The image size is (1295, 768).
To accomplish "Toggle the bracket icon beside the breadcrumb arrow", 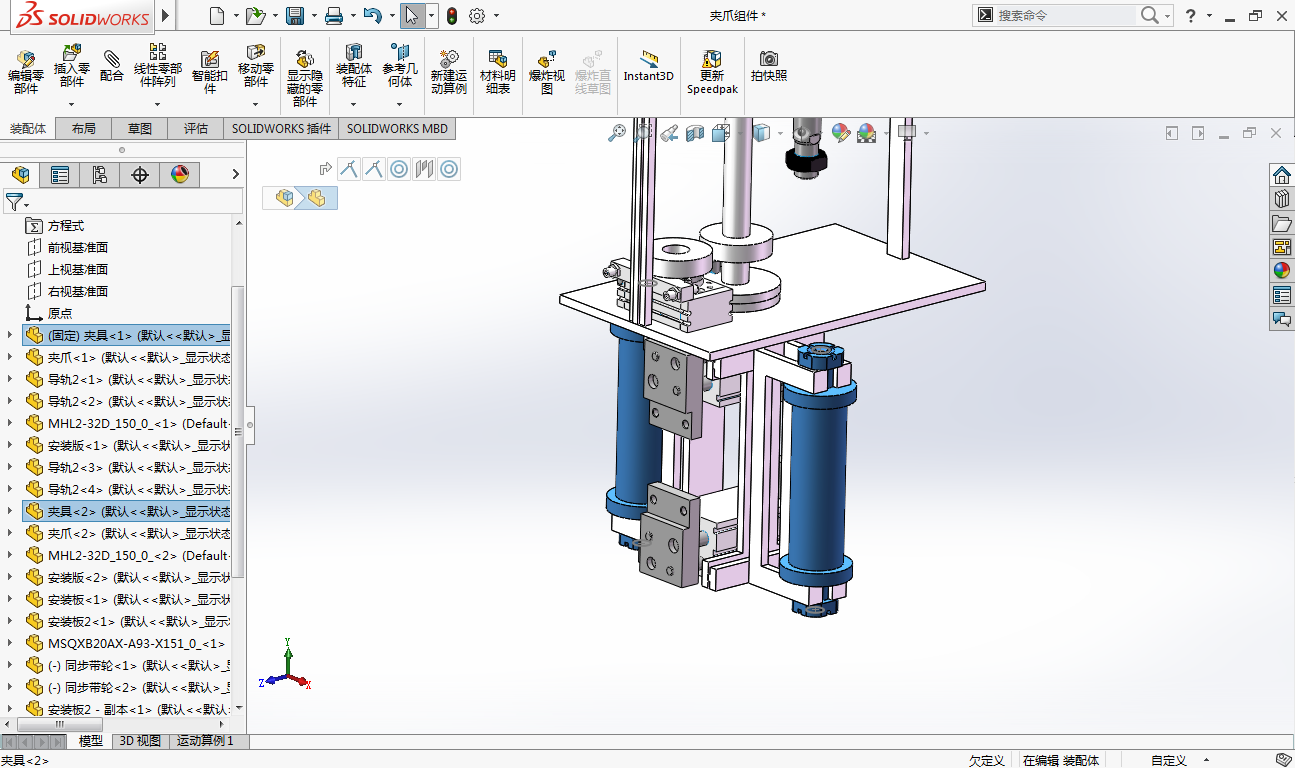I will point(348,169).
